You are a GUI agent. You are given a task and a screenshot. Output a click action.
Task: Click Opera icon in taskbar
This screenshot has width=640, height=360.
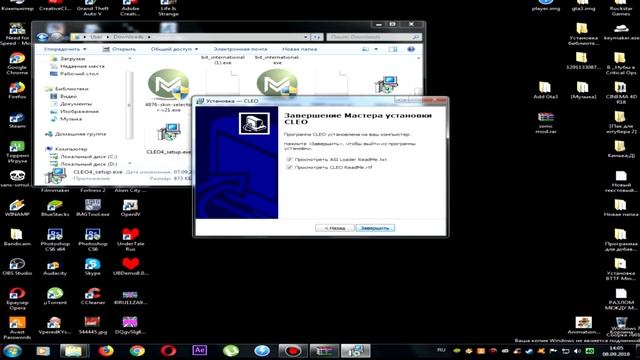click(x=168, y=351)
